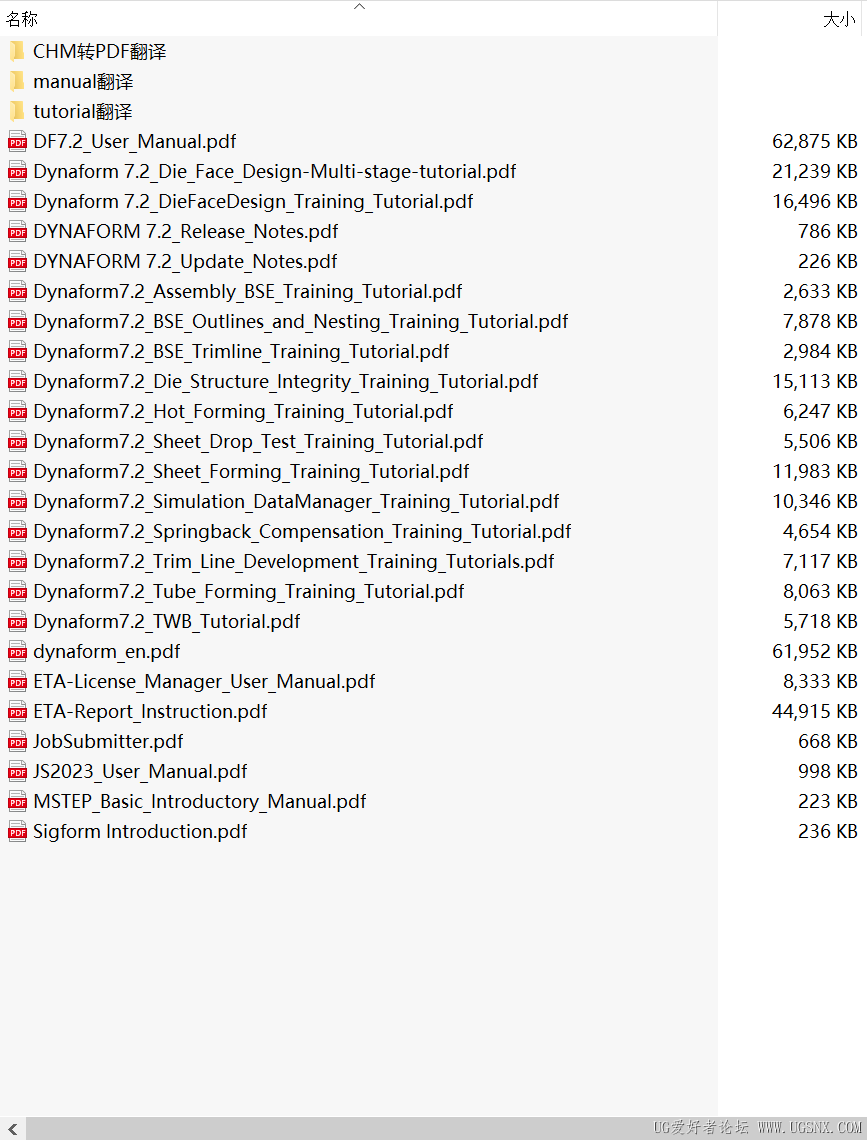This screenshot has width=867, height=1140.
Task: Click PDF icon of dynaform_en.pdf
Action: tap(17, 651)
